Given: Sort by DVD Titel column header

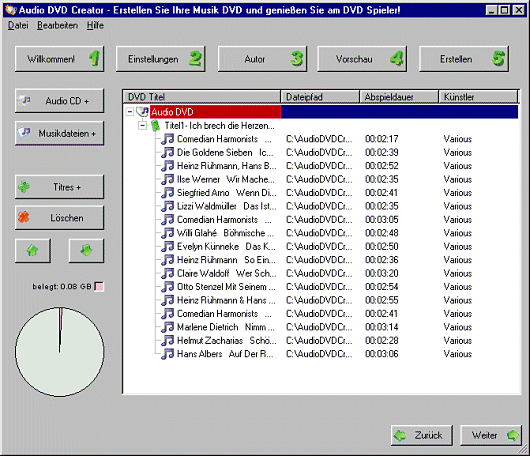Looking at the screenshot, I should pyautogui.click(x=202, y=97).
